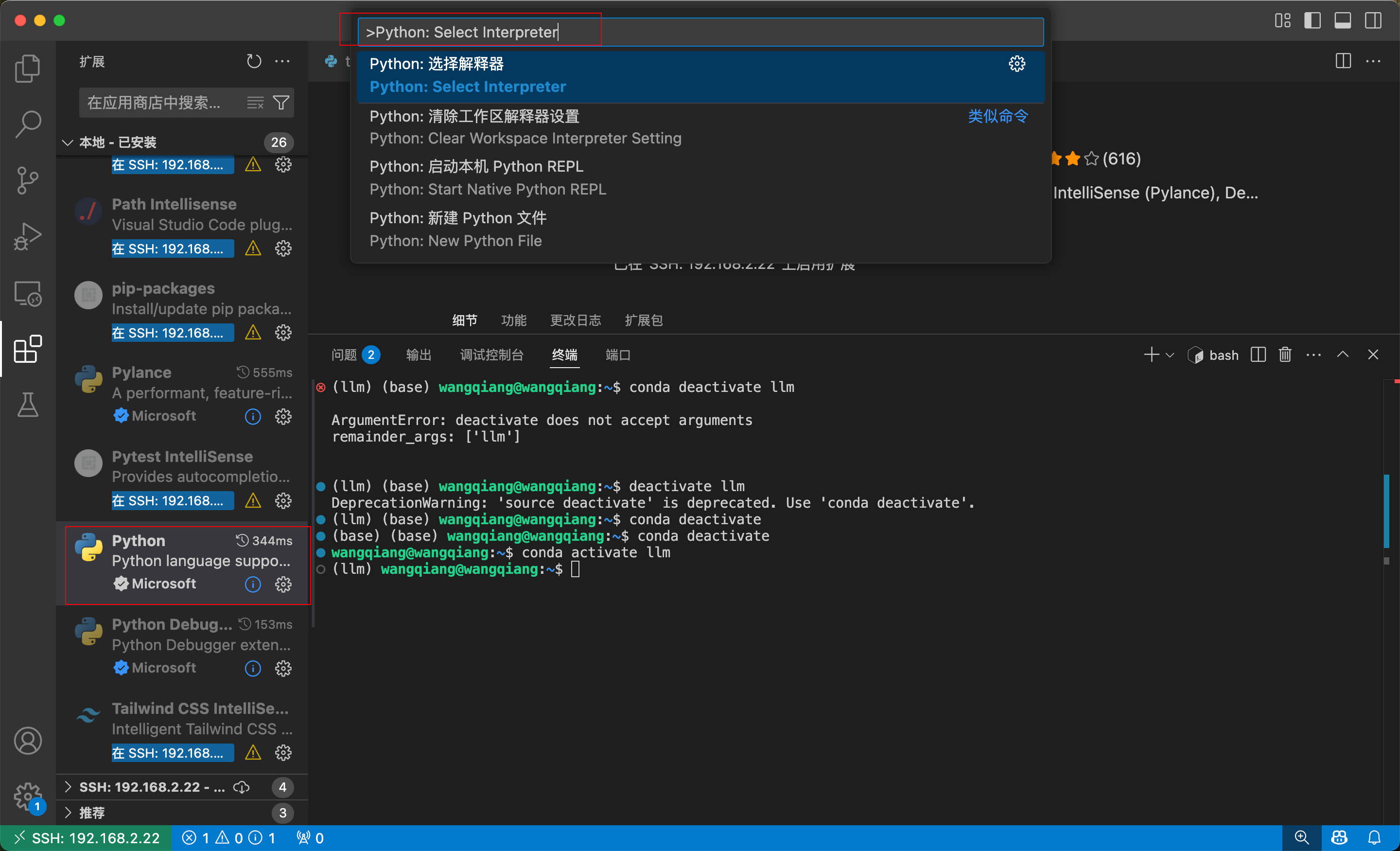This screenshot has height=851, width=1400.
Task: Toggle the bottom panel layout button
Action: coord(1343,20)
